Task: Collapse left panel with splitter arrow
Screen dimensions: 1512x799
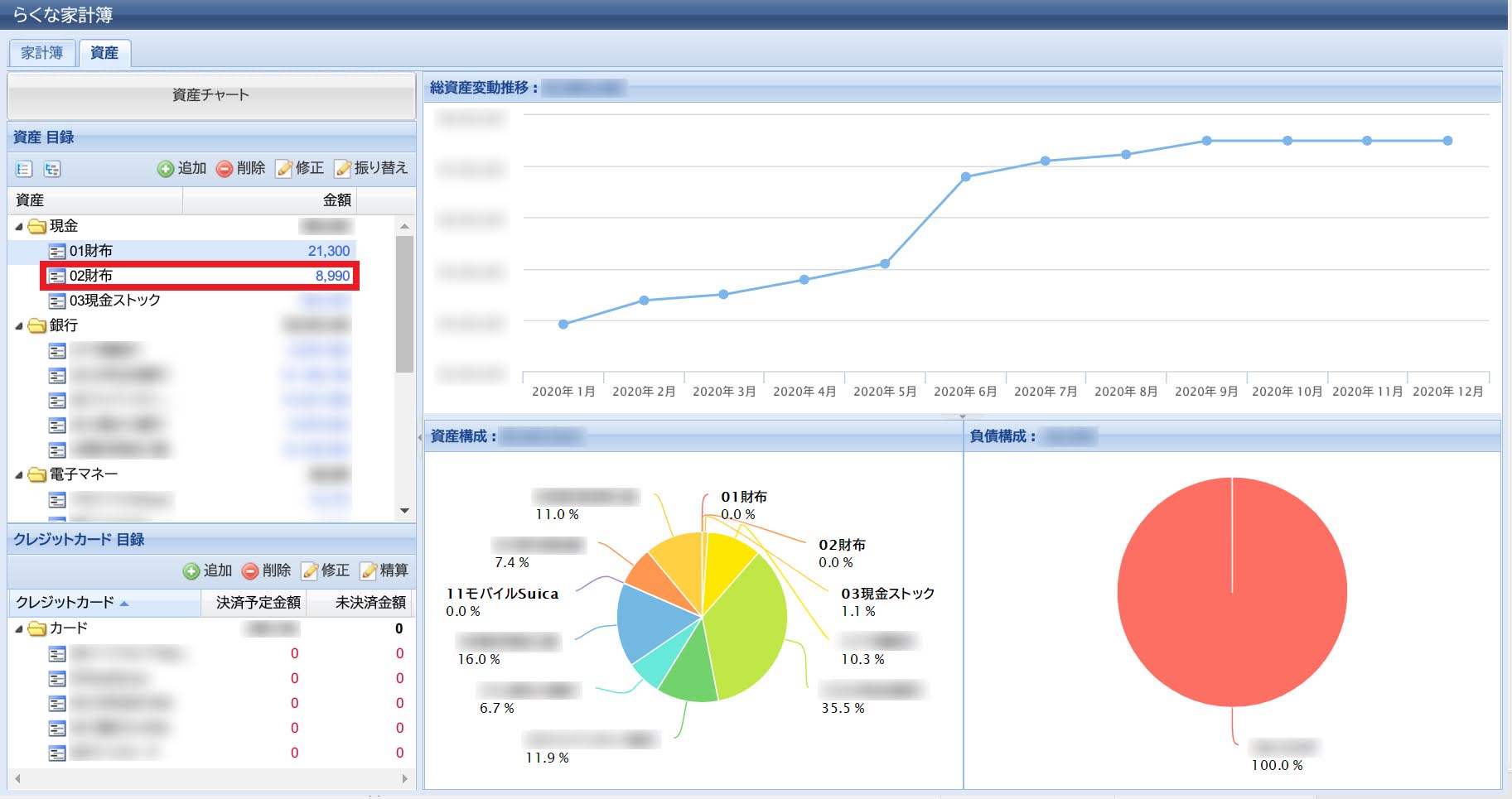Action: click(419, 436)
